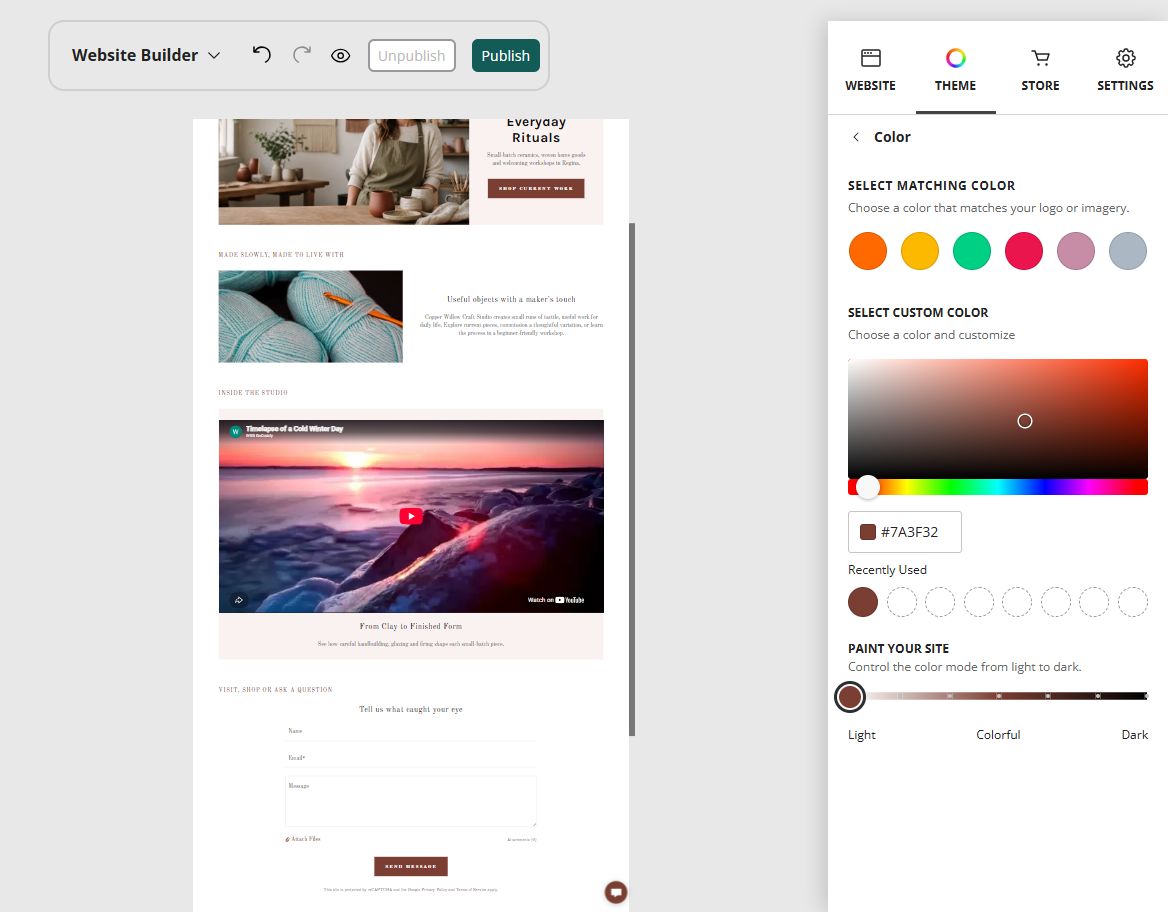1168x912 pixels.
Task: Toggle the preview eye icon
Action: point(340,56)
